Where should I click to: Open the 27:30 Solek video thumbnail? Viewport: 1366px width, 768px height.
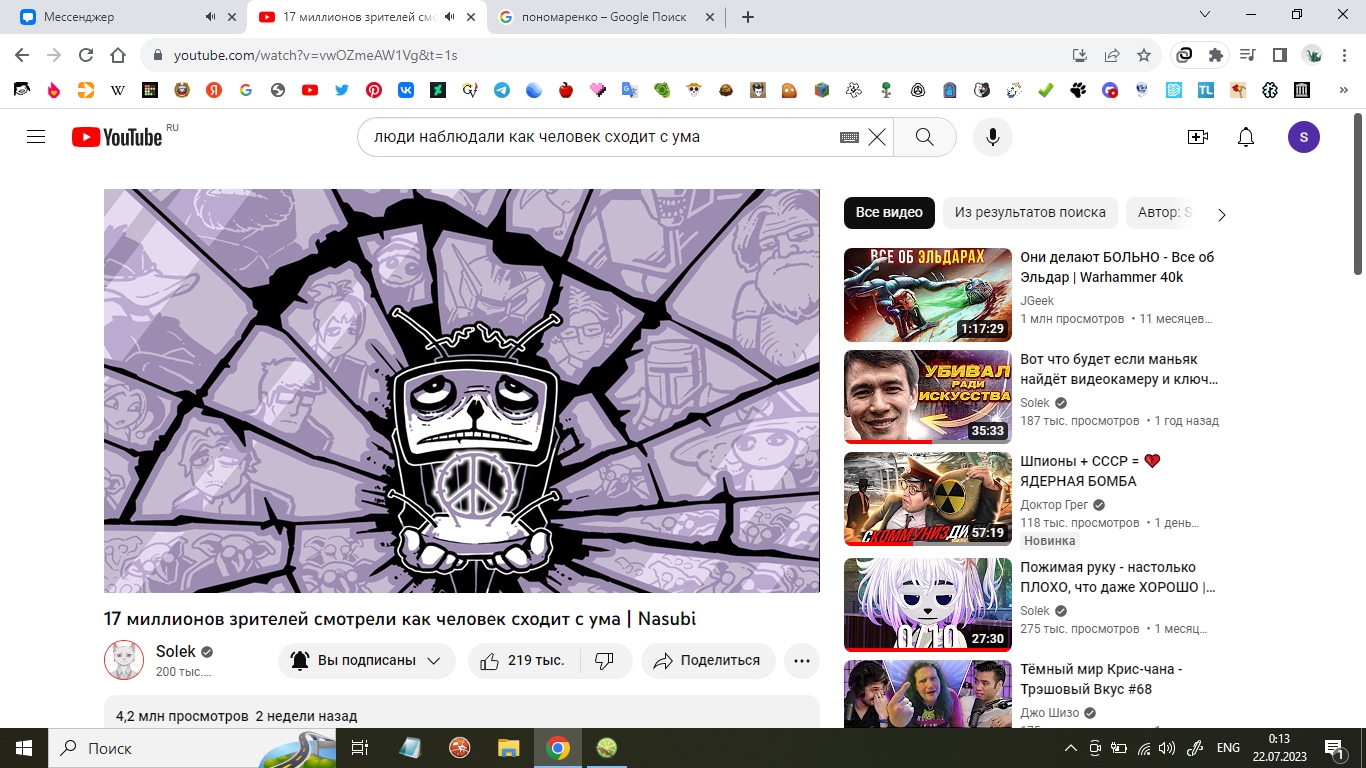928,605
